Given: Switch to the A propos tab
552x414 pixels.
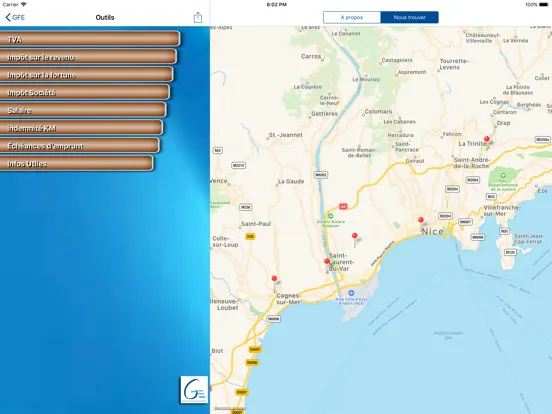Looking at the screenshot, I should coord(352,17).
